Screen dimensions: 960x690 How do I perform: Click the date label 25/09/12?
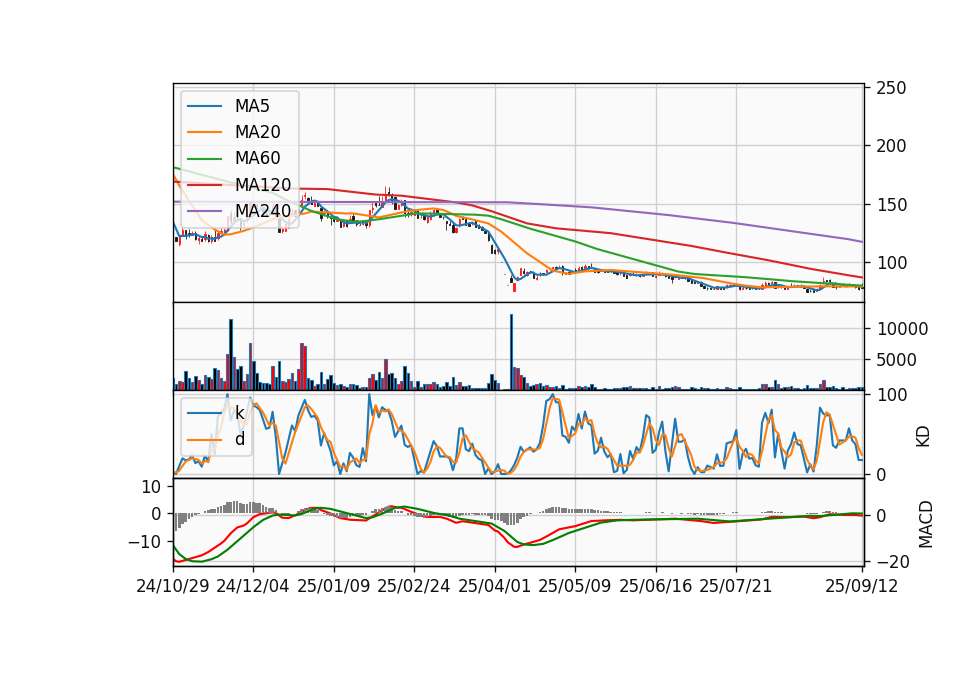(862, 586)
